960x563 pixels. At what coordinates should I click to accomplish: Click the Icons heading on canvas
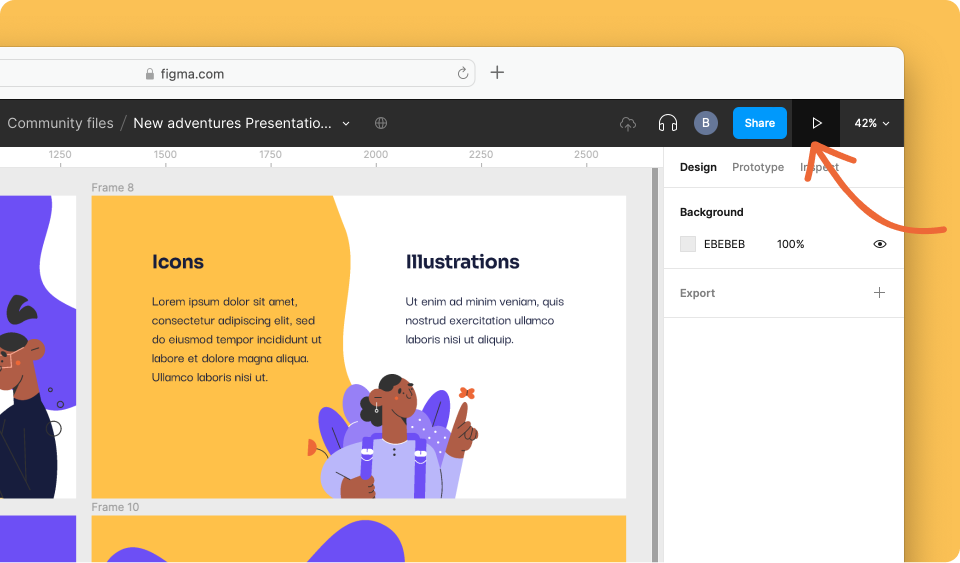(178, 262)
